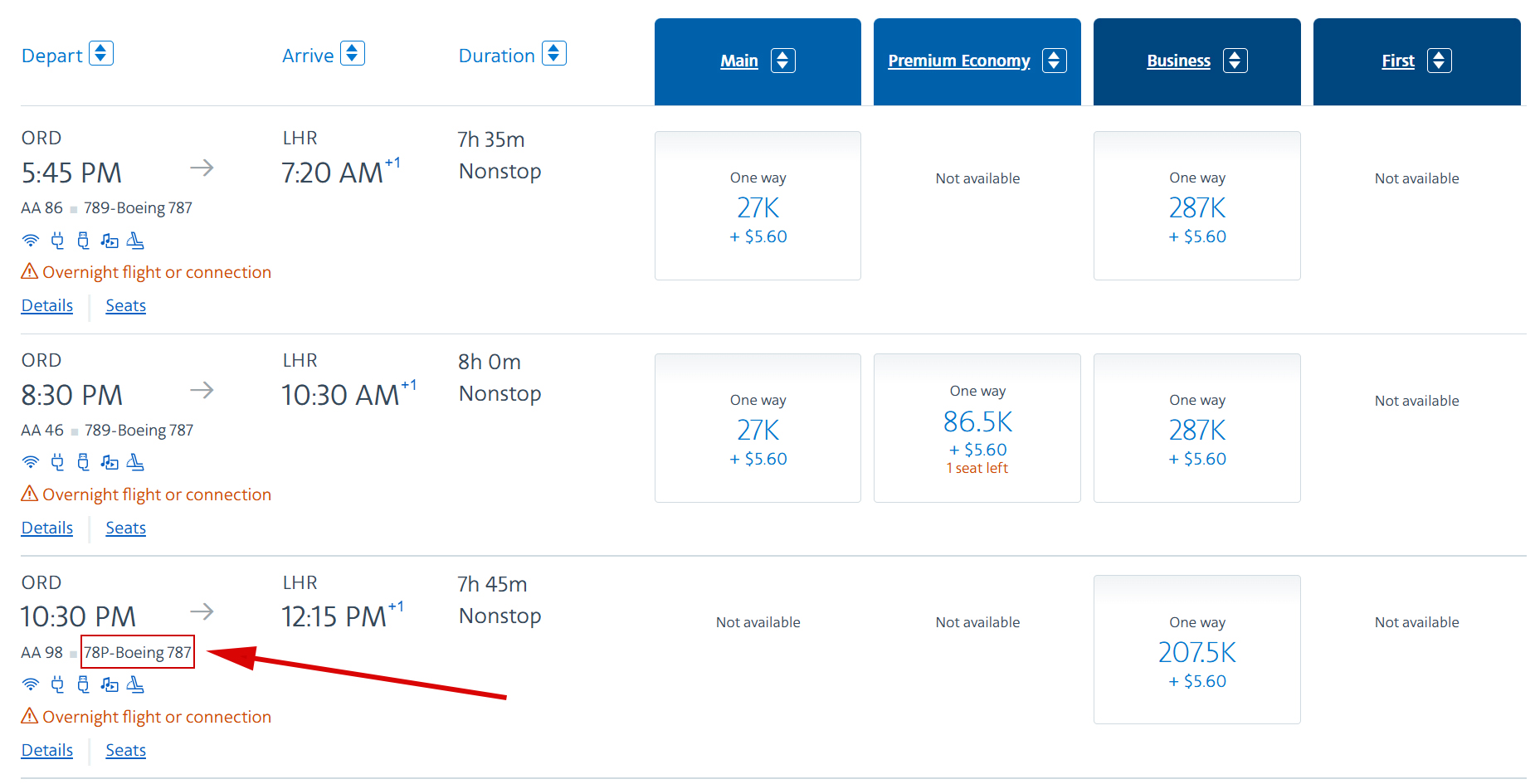Click USB power icon on AA 46

[x=83, y=462]
